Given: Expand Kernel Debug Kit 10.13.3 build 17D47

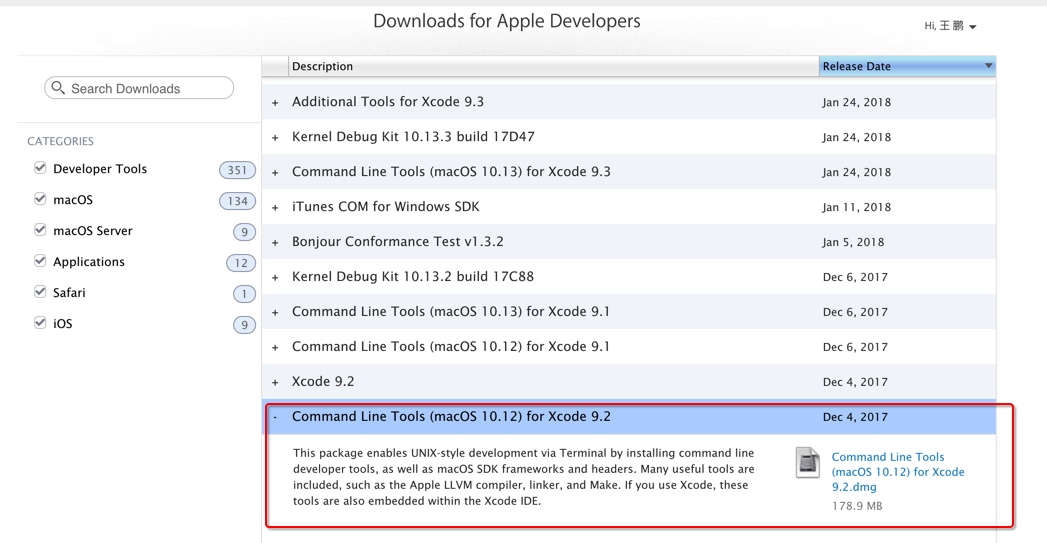Looking at the screenshot, I should coord(275,138).
